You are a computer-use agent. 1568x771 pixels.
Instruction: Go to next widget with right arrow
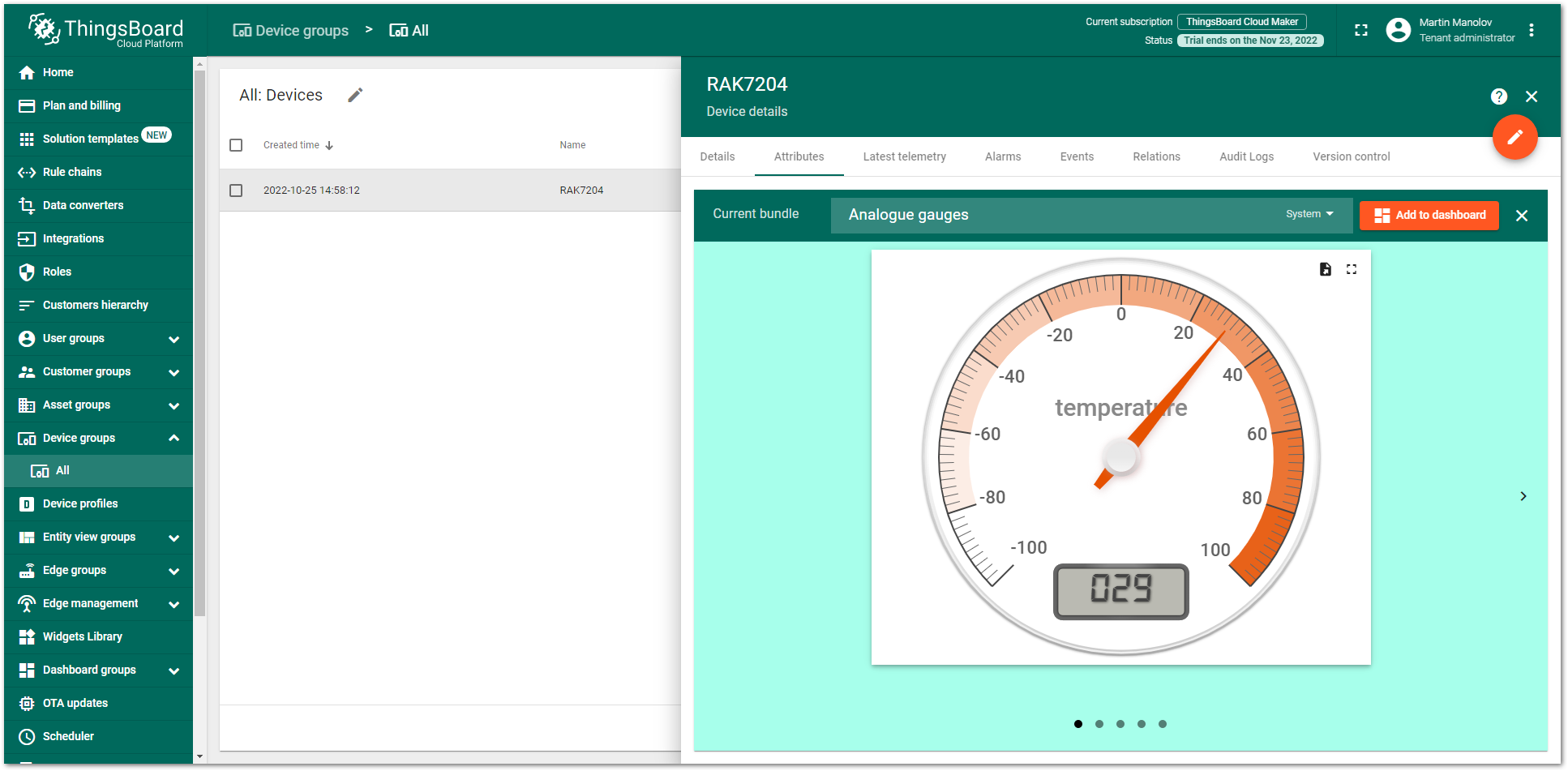1523,496
